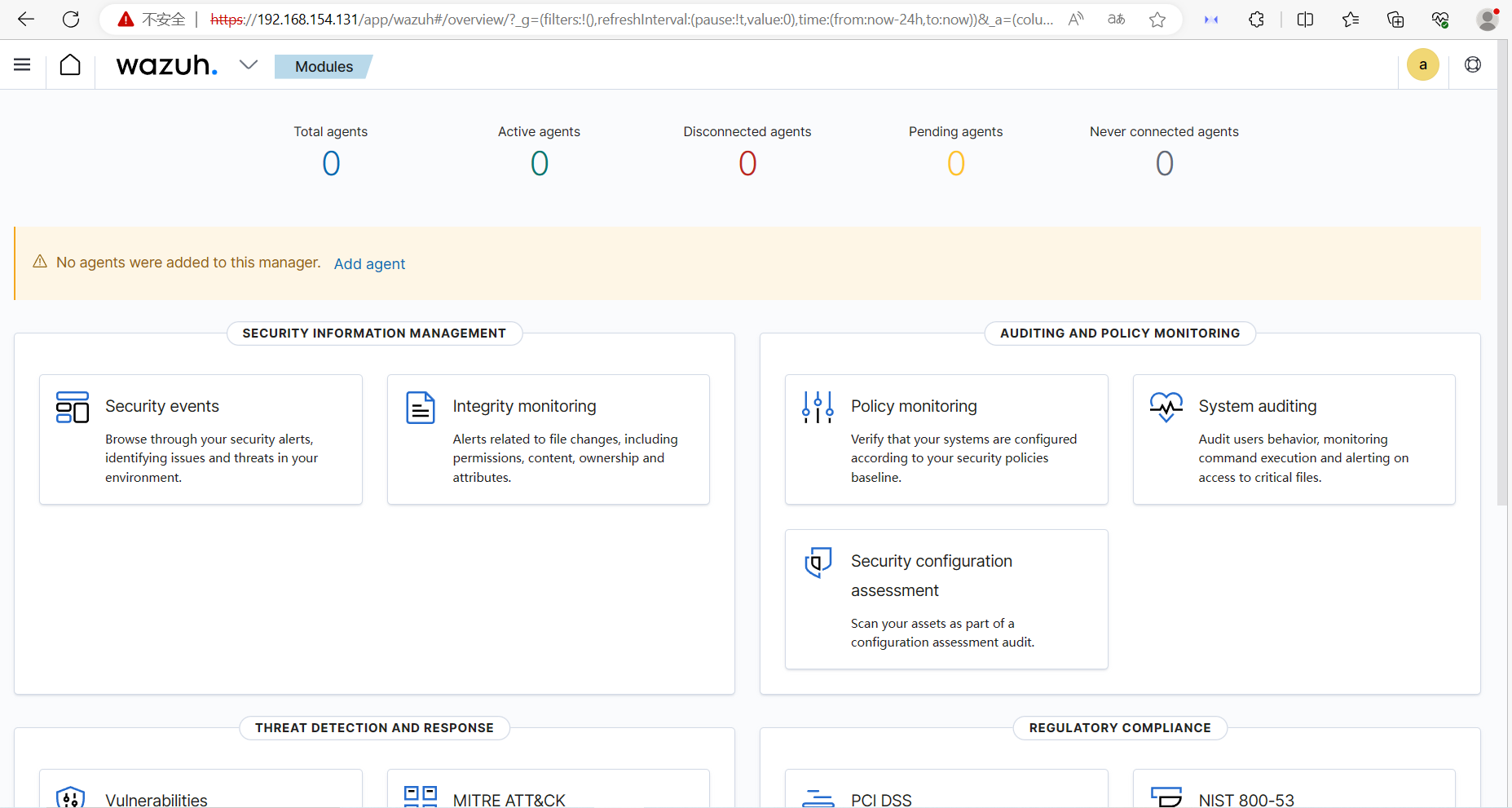The image size is (1512, 808).
Task: Click the Active agents count
Action: [x=540, y=164]
